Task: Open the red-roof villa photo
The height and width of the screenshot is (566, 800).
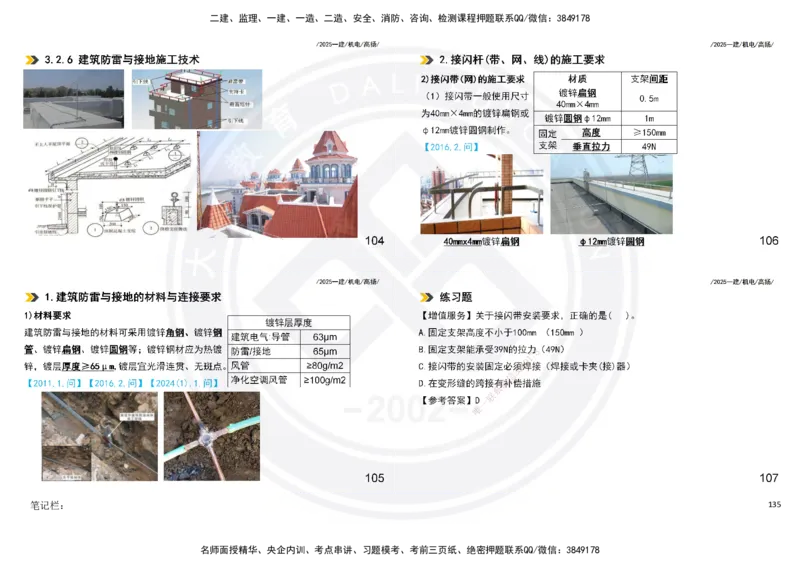Action: coord(277,184)
